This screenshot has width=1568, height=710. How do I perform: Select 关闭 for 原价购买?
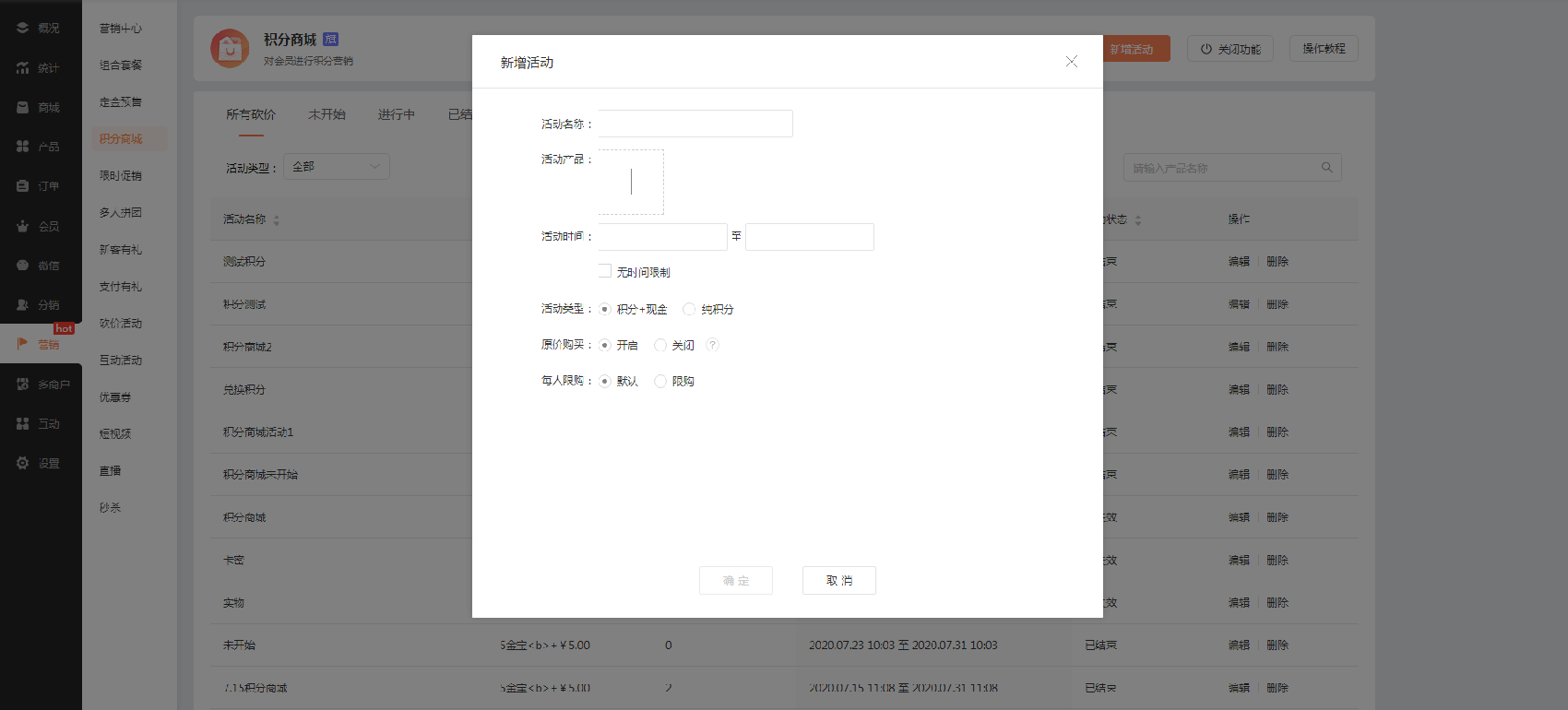(x=660, y=345)
